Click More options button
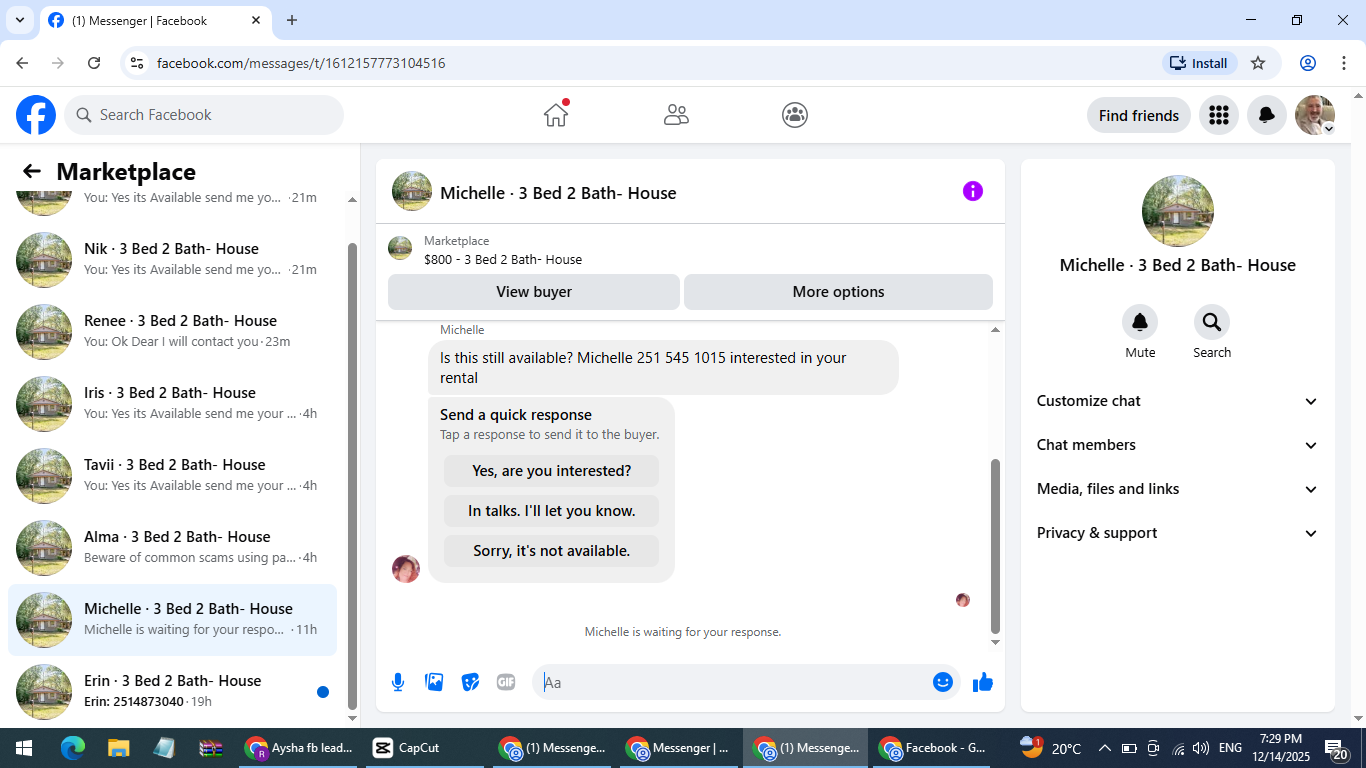The width and height of the screenshot is (1366, 768). tap(838, 292)
